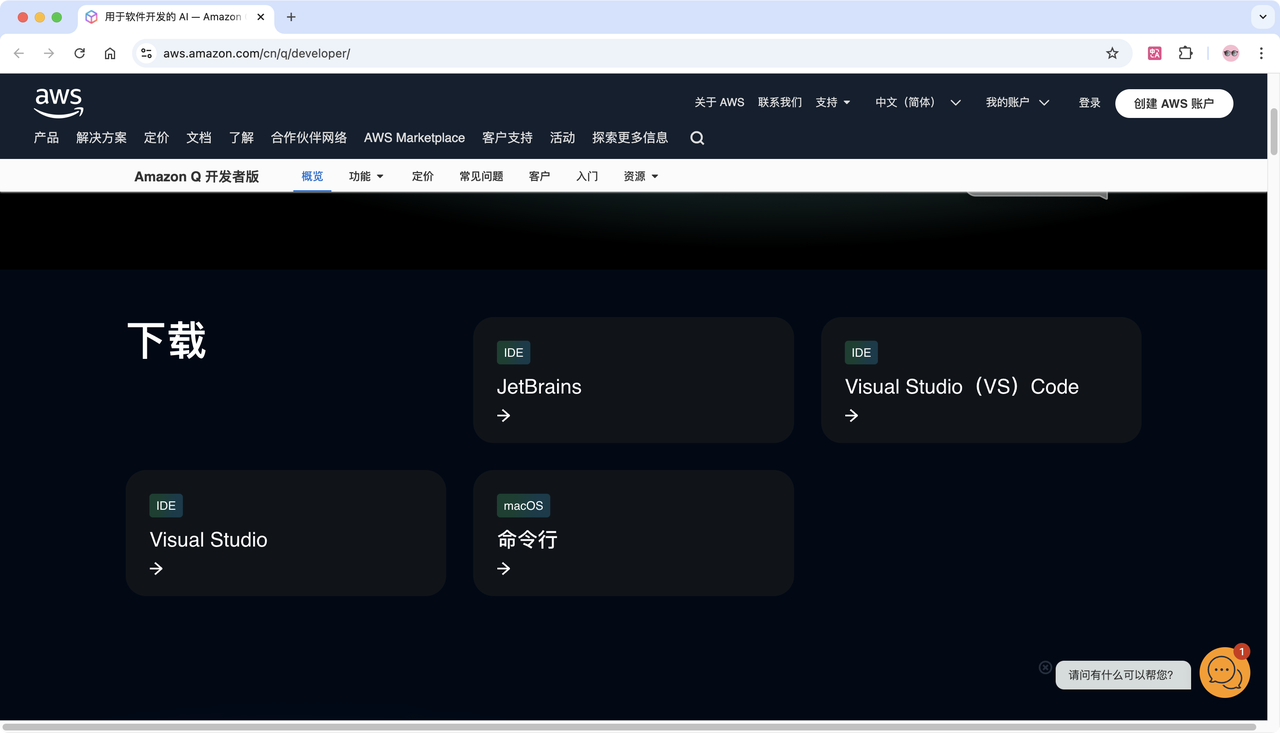Open the 命令行 macOS download card
Viewport: 1280px width, 733px height.
[x=633, y=533]
